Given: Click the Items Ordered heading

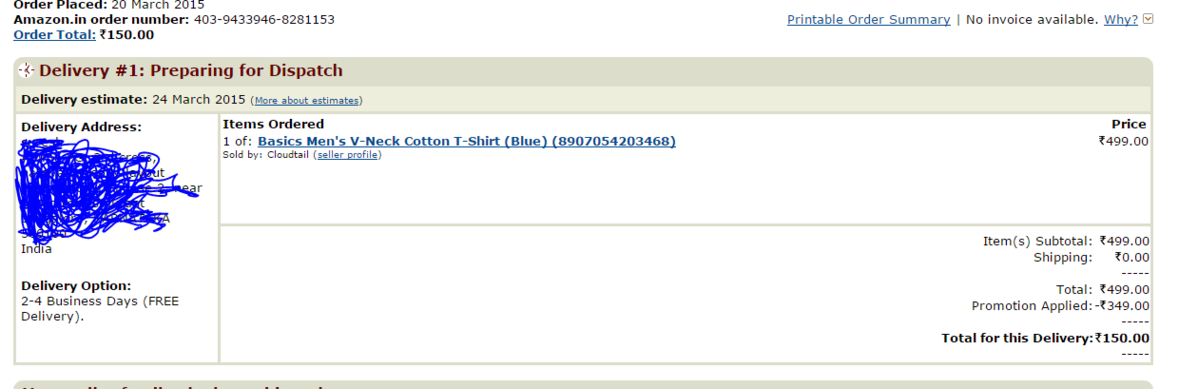Looking at the screenshot, I should [274, 124].
